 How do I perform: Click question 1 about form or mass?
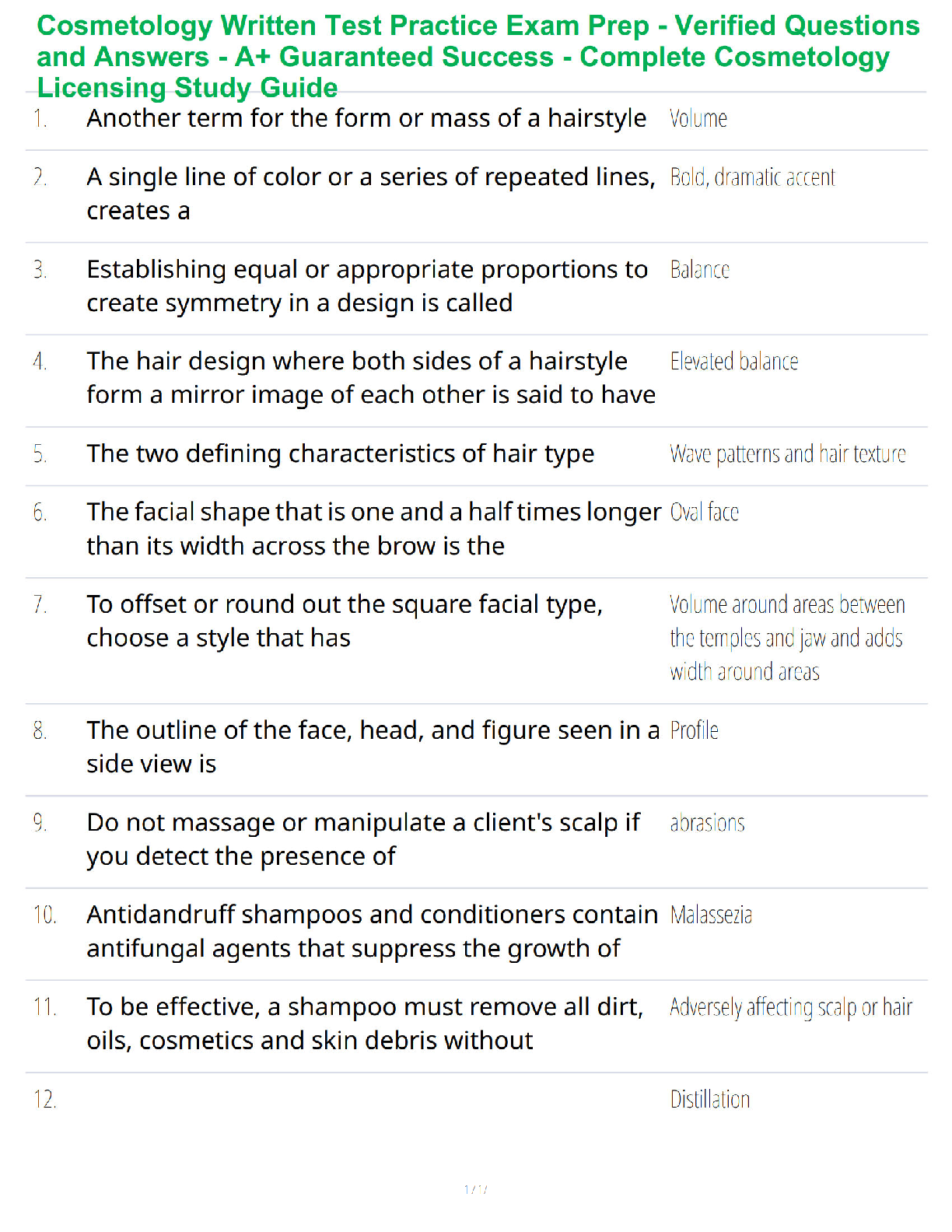[366, 119]
